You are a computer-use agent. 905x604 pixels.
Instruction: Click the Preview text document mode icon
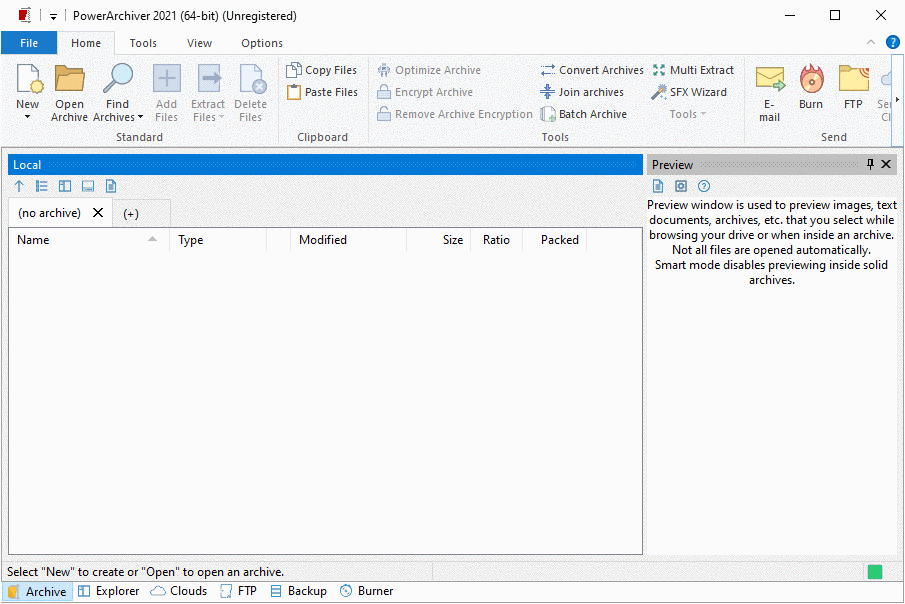658,186
